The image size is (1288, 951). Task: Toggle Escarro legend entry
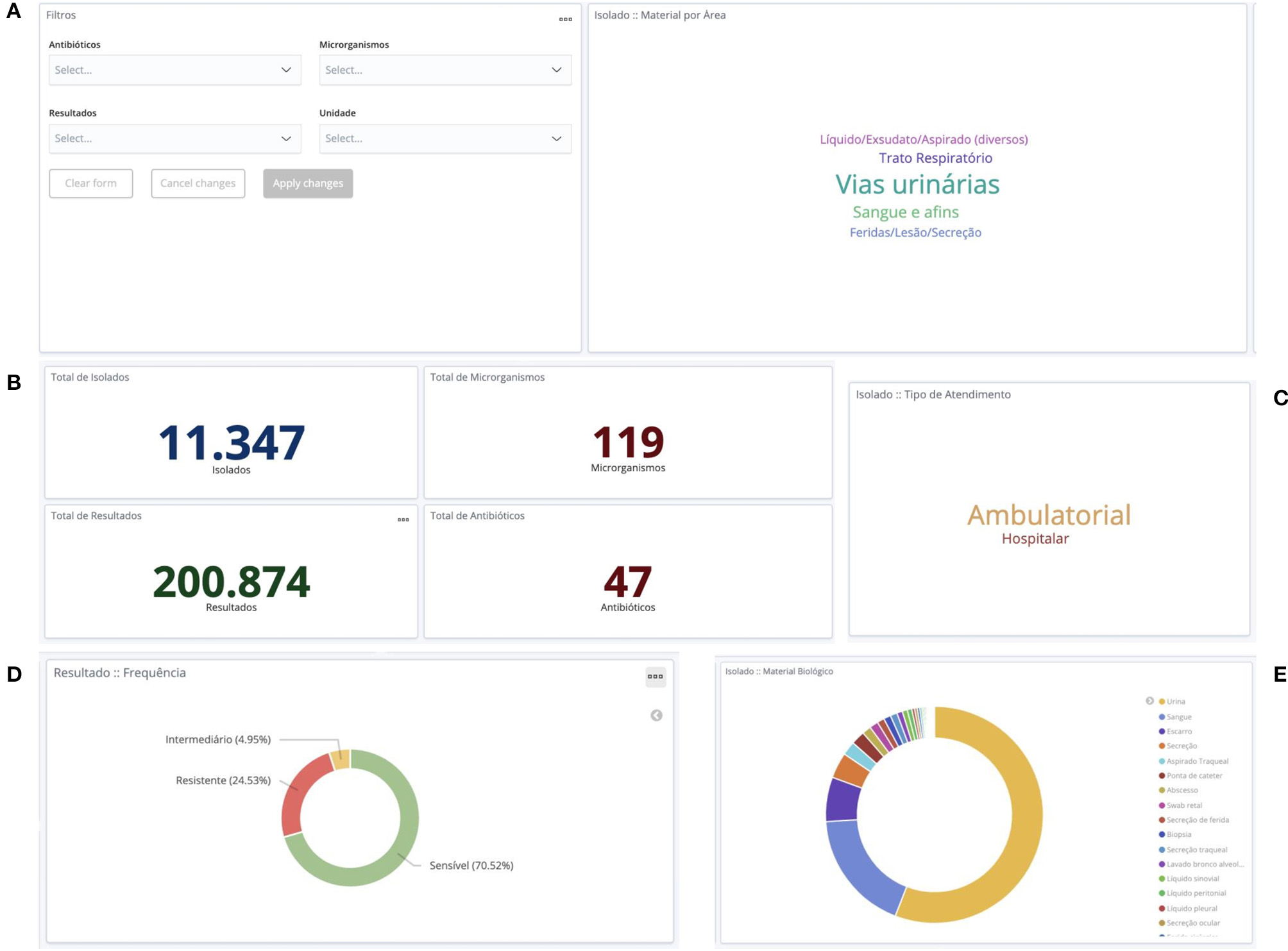coord(1178,732)
